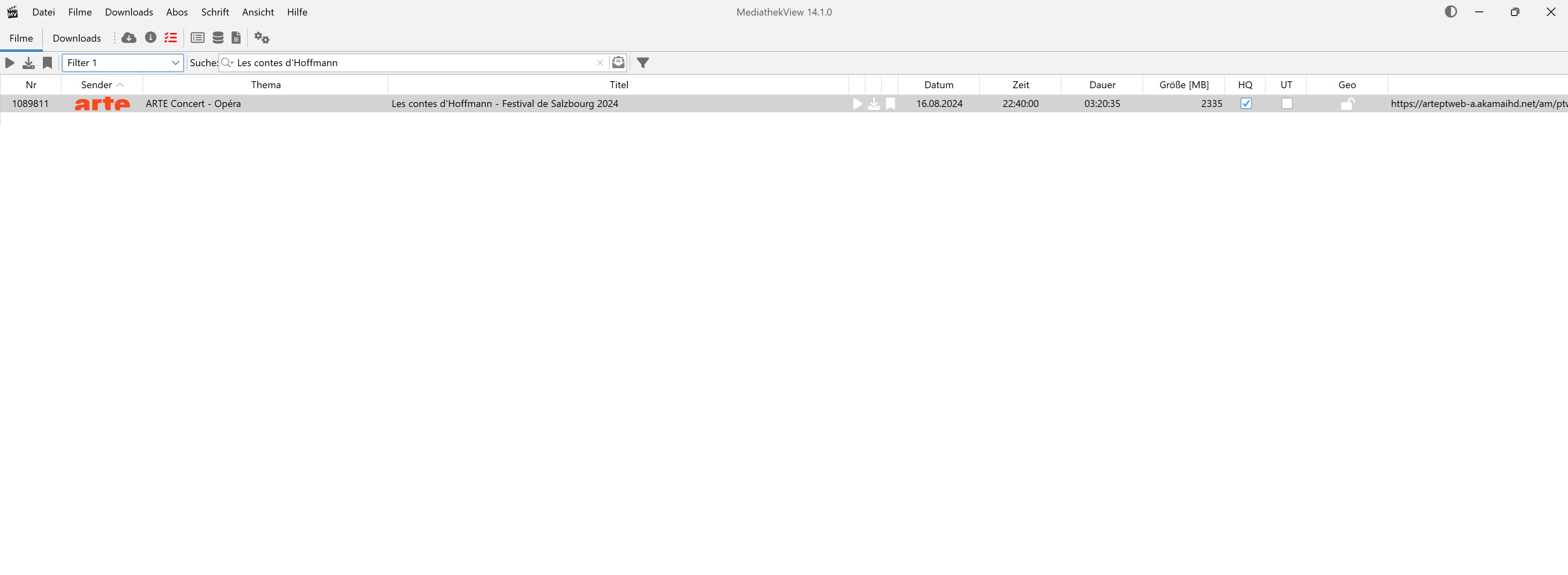The image size is (1568, 575).
Task: Click the bookmark icon in filter bar
Action: click(47, 62)
